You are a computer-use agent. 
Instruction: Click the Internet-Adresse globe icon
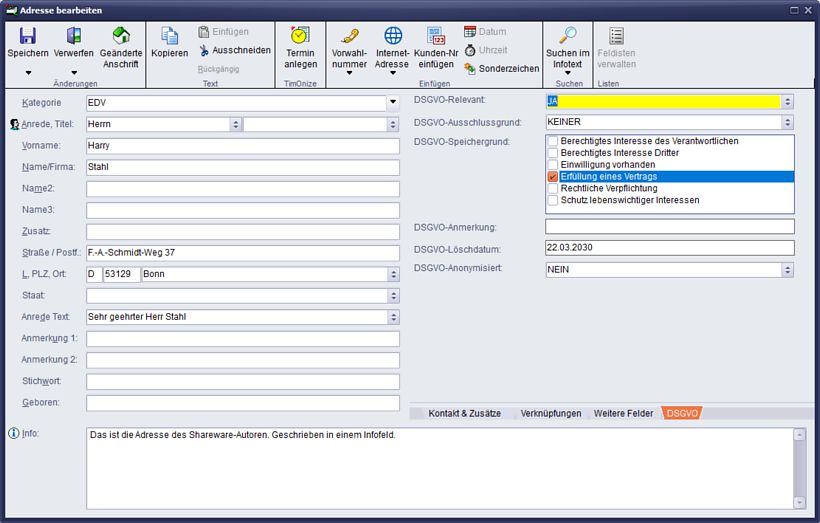tap(393, 37)
